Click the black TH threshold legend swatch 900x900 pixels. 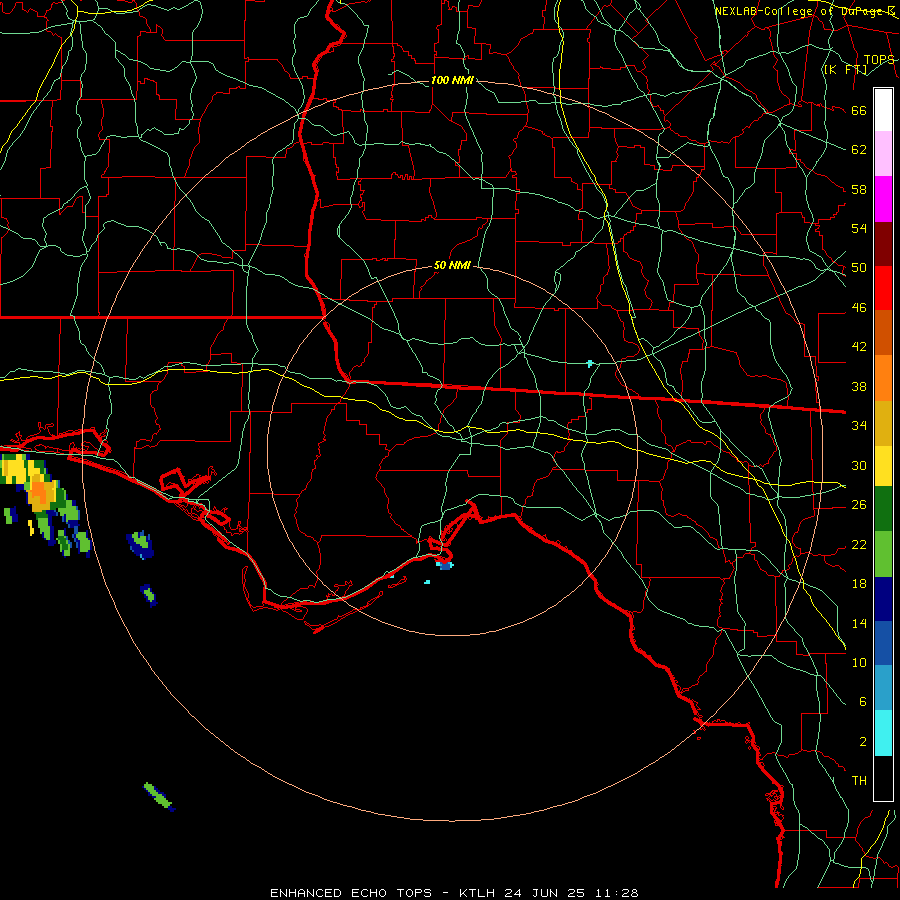point(883,778)
